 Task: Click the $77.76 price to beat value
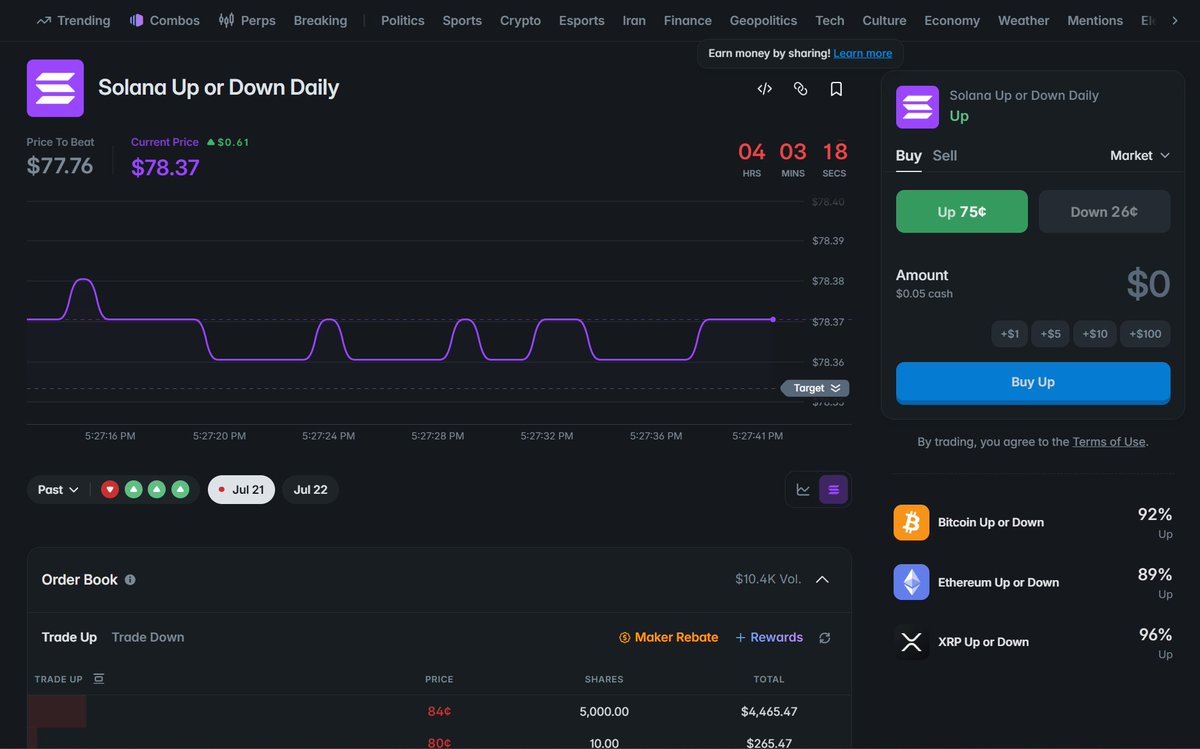pyautogui.click(x=60, y=166)
